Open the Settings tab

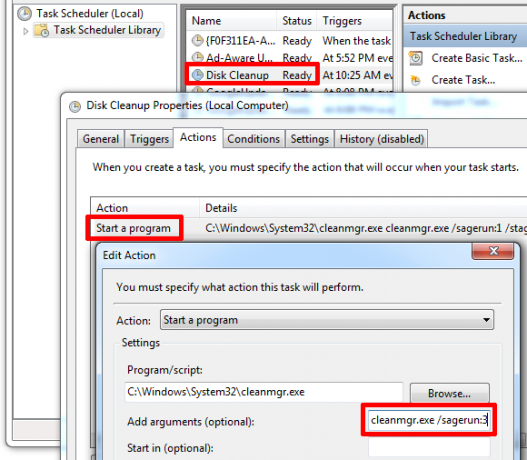(310, 139)
